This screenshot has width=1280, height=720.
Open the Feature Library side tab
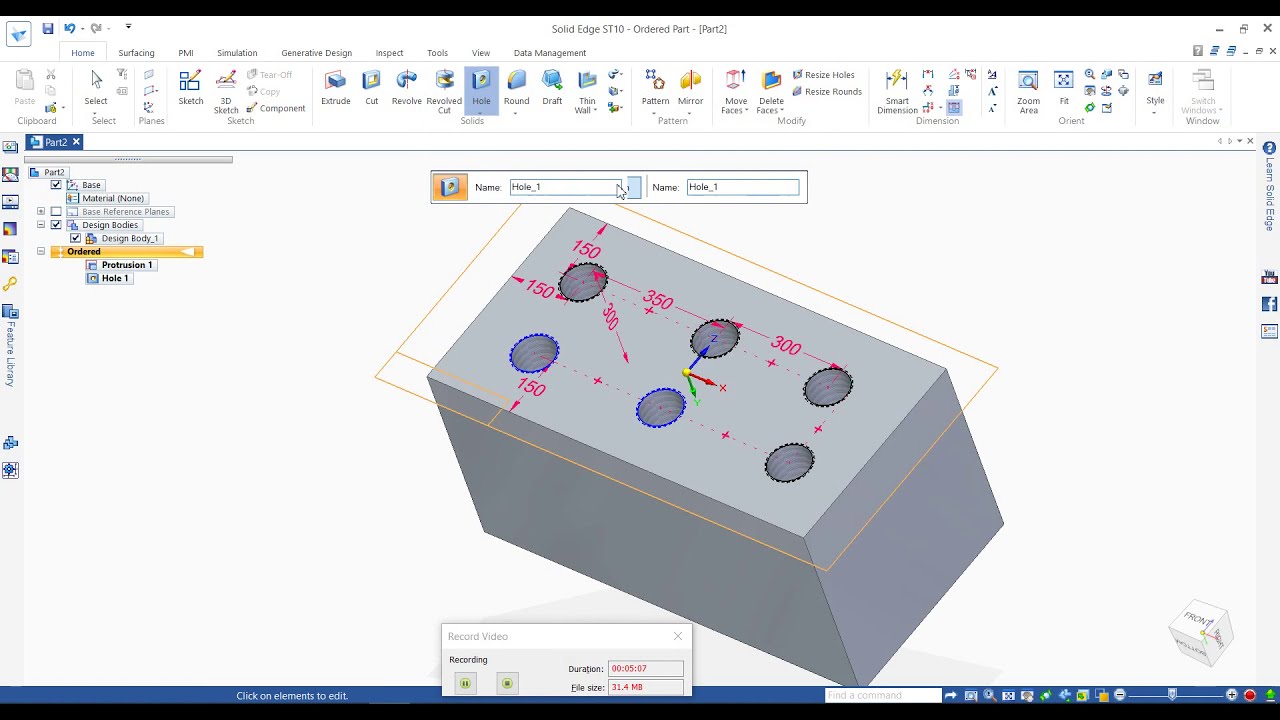coord(10,345)
